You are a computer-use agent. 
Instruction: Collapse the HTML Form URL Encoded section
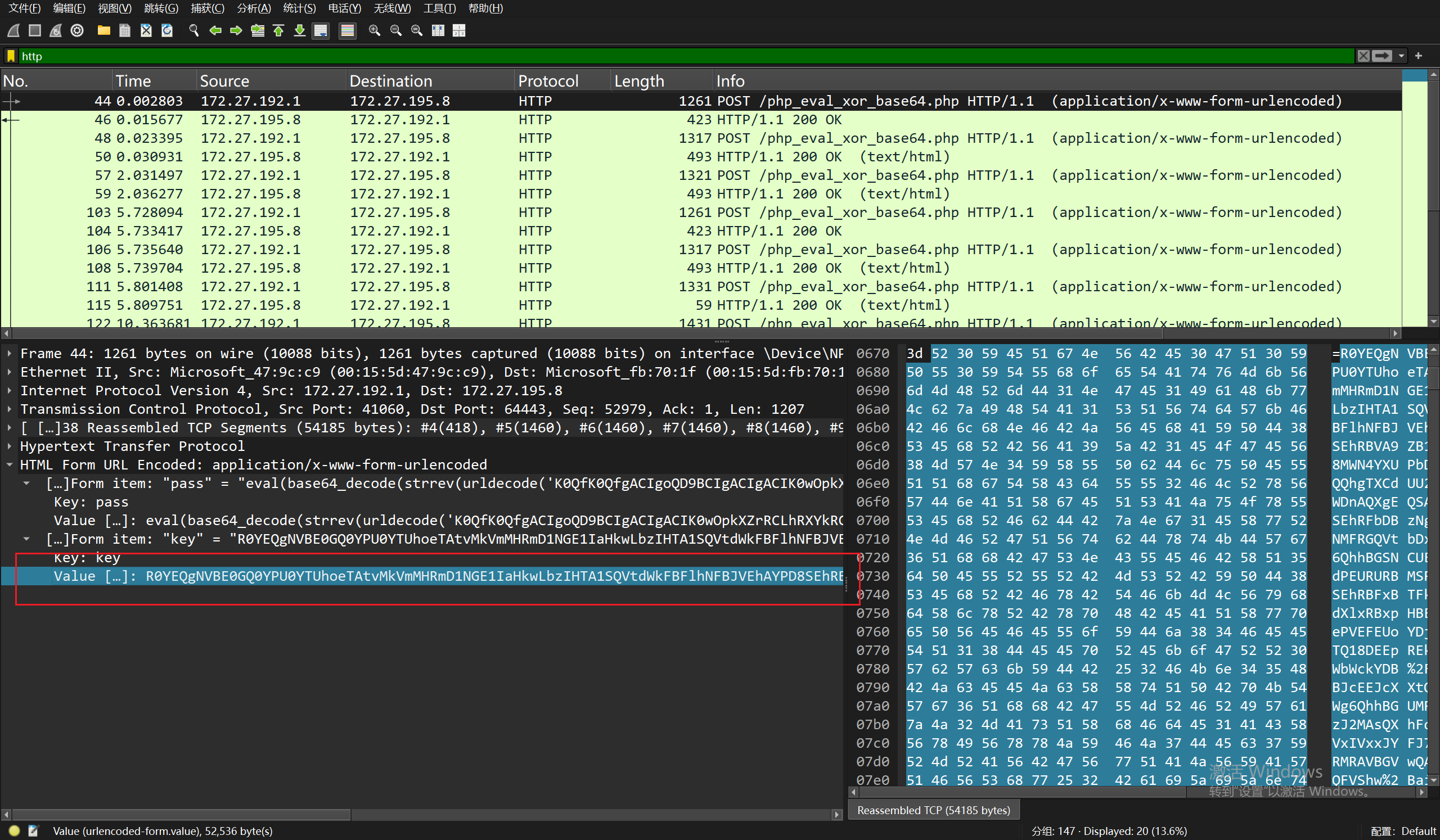10,465
